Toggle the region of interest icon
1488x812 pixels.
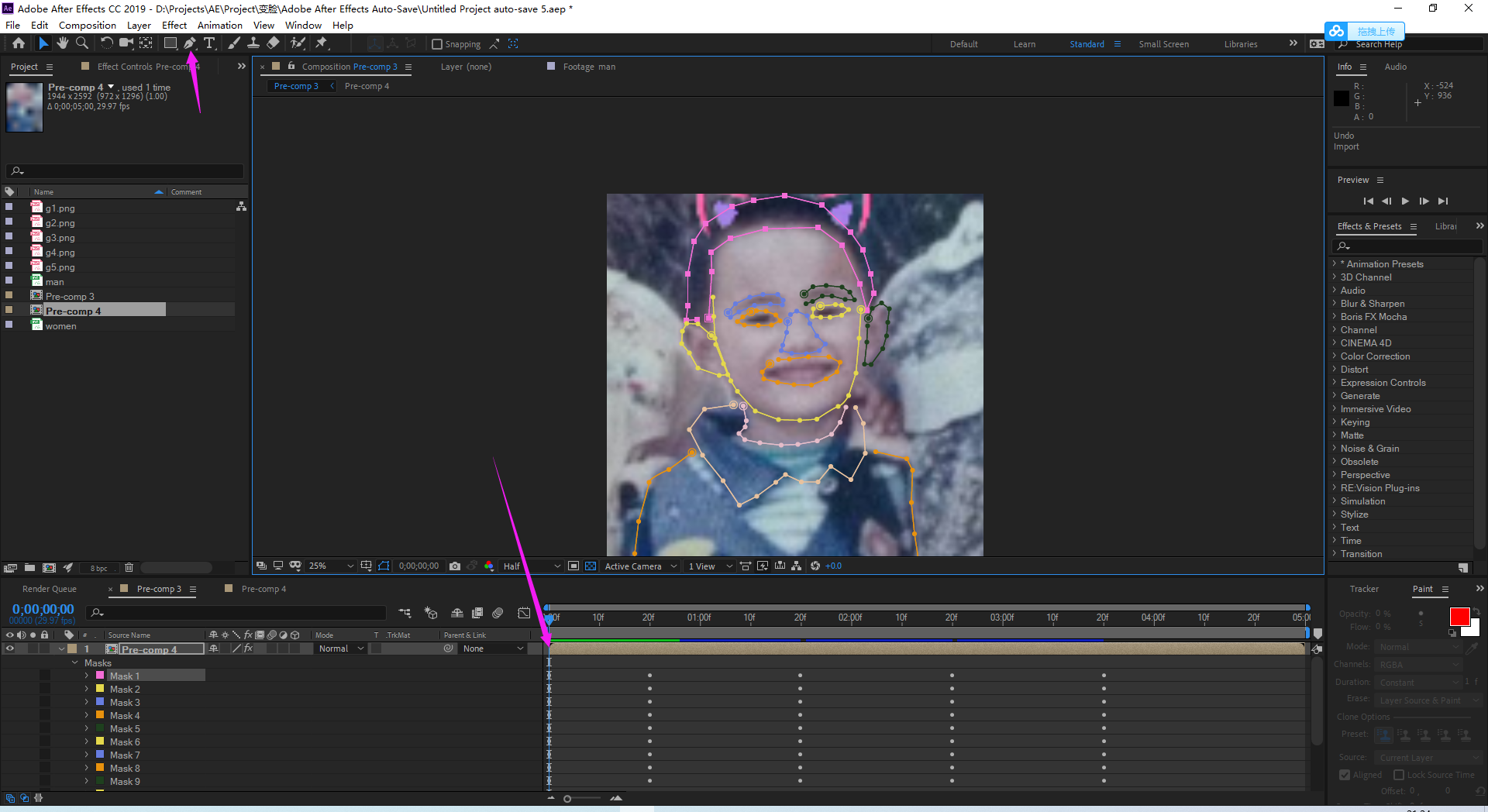pos(573,566)
